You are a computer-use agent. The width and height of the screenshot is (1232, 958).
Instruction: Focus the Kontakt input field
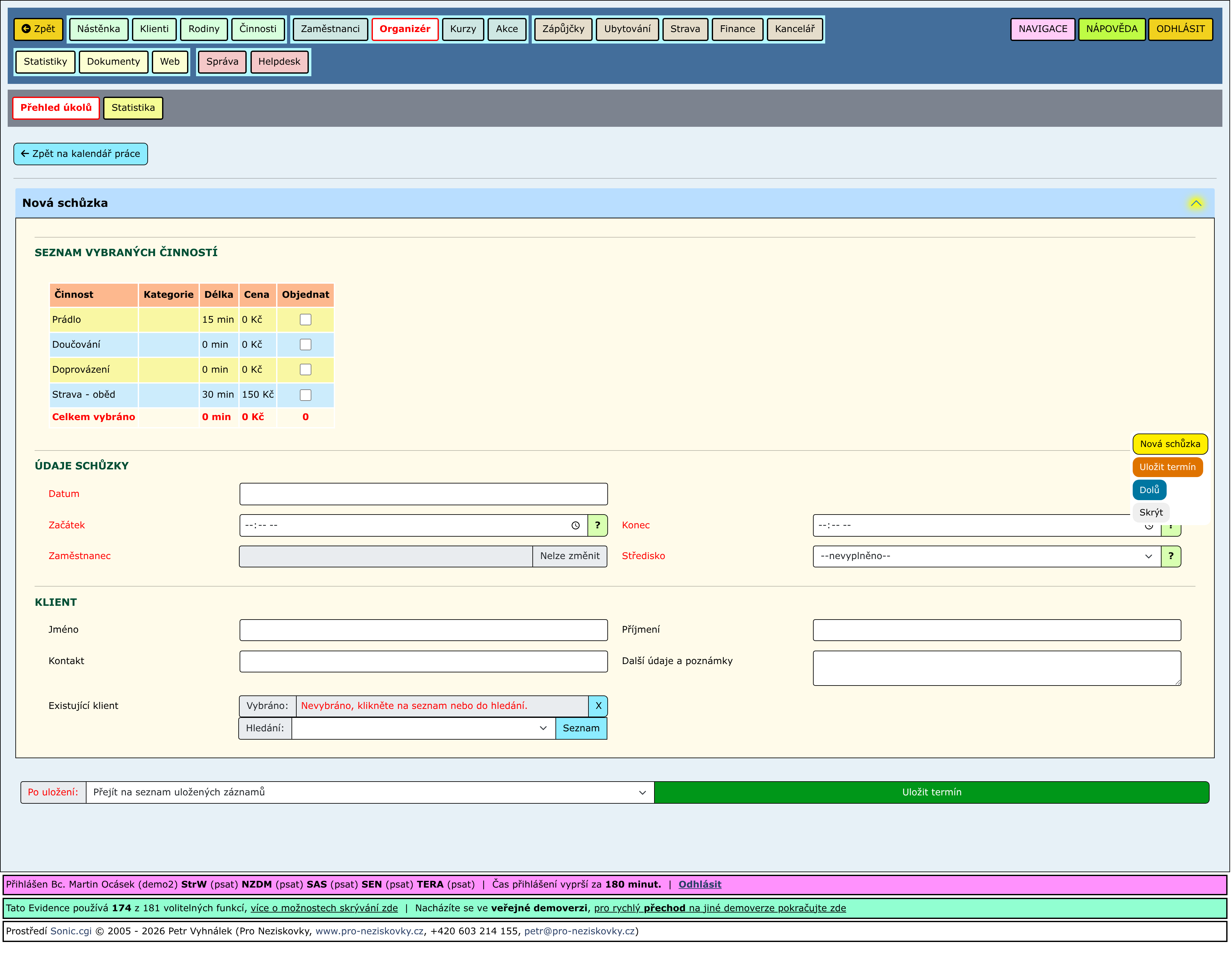coord(424,662)
